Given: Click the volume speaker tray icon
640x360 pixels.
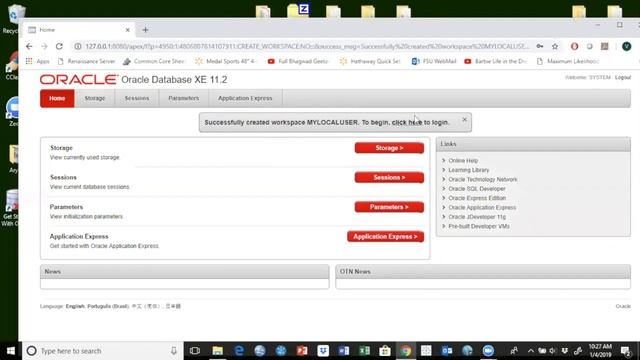Looking at the screenshot, I should 553,351.
